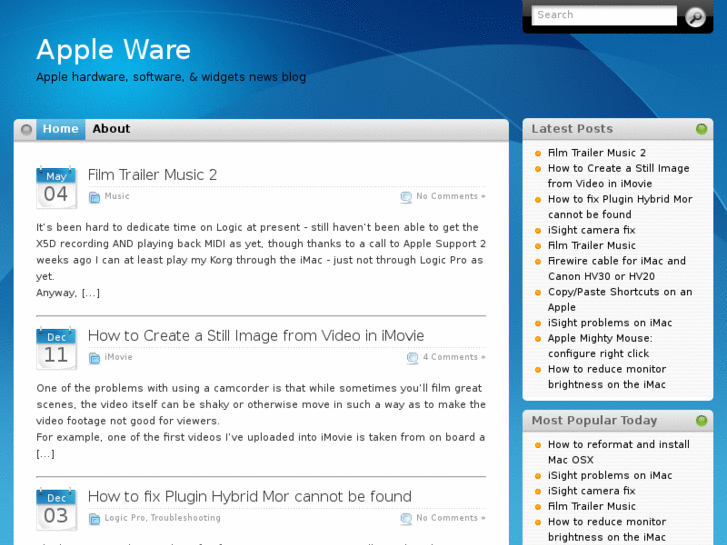Image resolution: width=727 pixels, height=545 pixels.
Task: Click the folder icon next to Music
Action: 95,197
